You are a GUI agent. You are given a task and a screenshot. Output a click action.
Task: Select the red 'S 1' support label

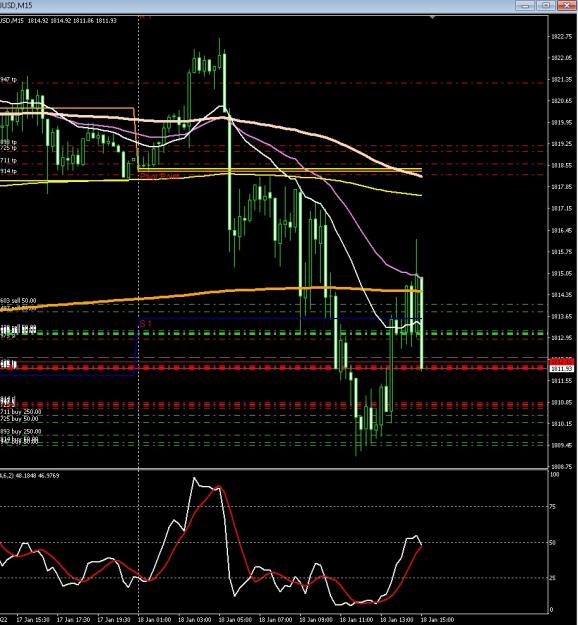click(146, 324)
